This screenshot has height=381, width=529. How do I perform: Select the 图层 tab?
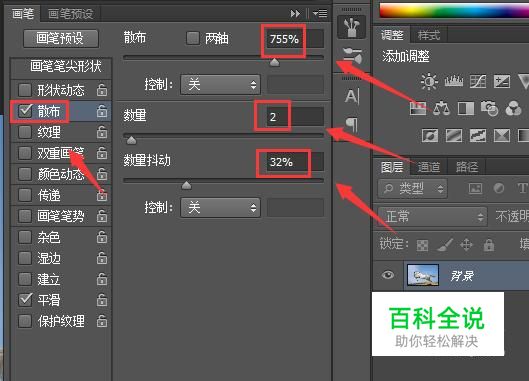click(392, 167)
